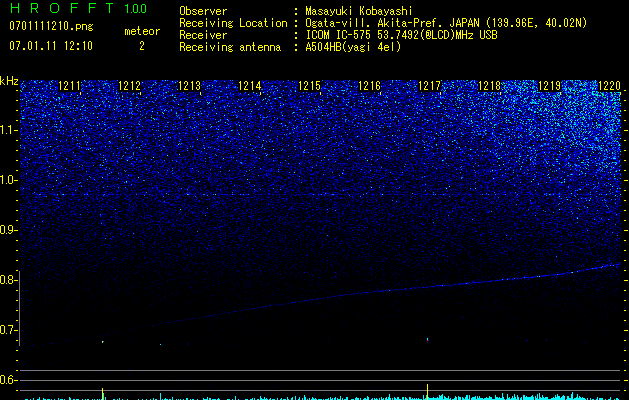Click the 1220 time marker
This screenshot has width=629, height=400.
point(609,86)
